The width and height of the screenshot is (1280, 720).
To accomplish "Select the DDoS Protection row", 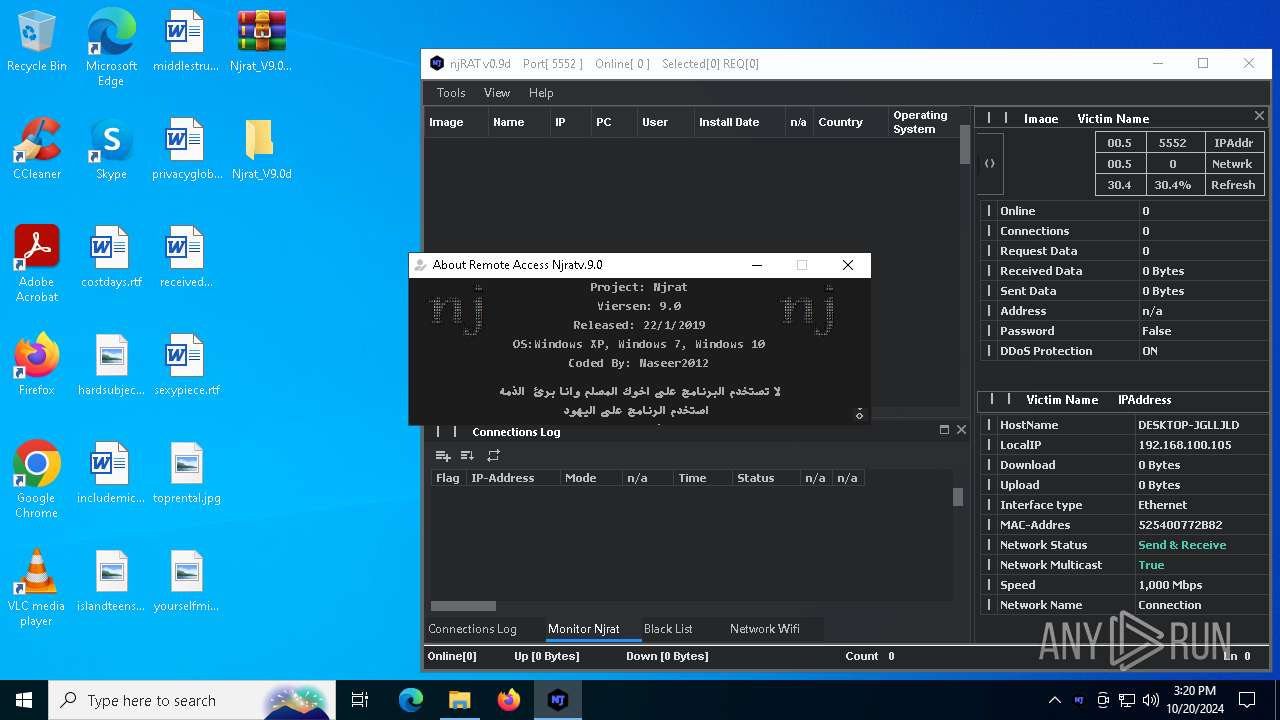I will pyautogui.click(x=1124, y=351).
